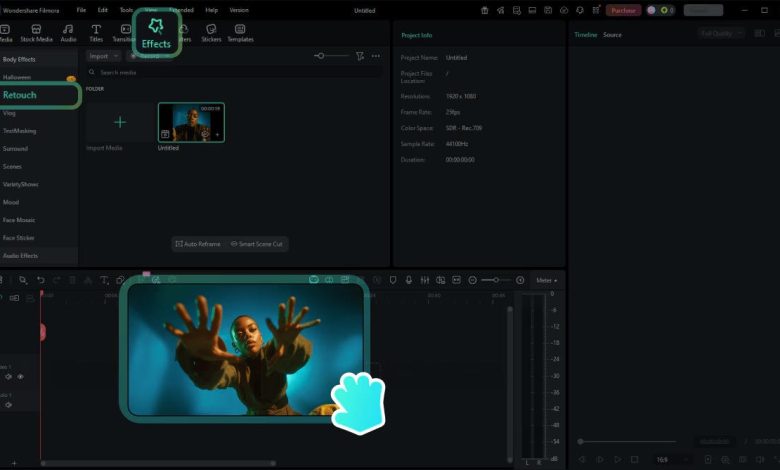Adjust the media thumbnail size slider
Image resolution: width=780 pixels, height=470 pixels.
coord(320,56)
